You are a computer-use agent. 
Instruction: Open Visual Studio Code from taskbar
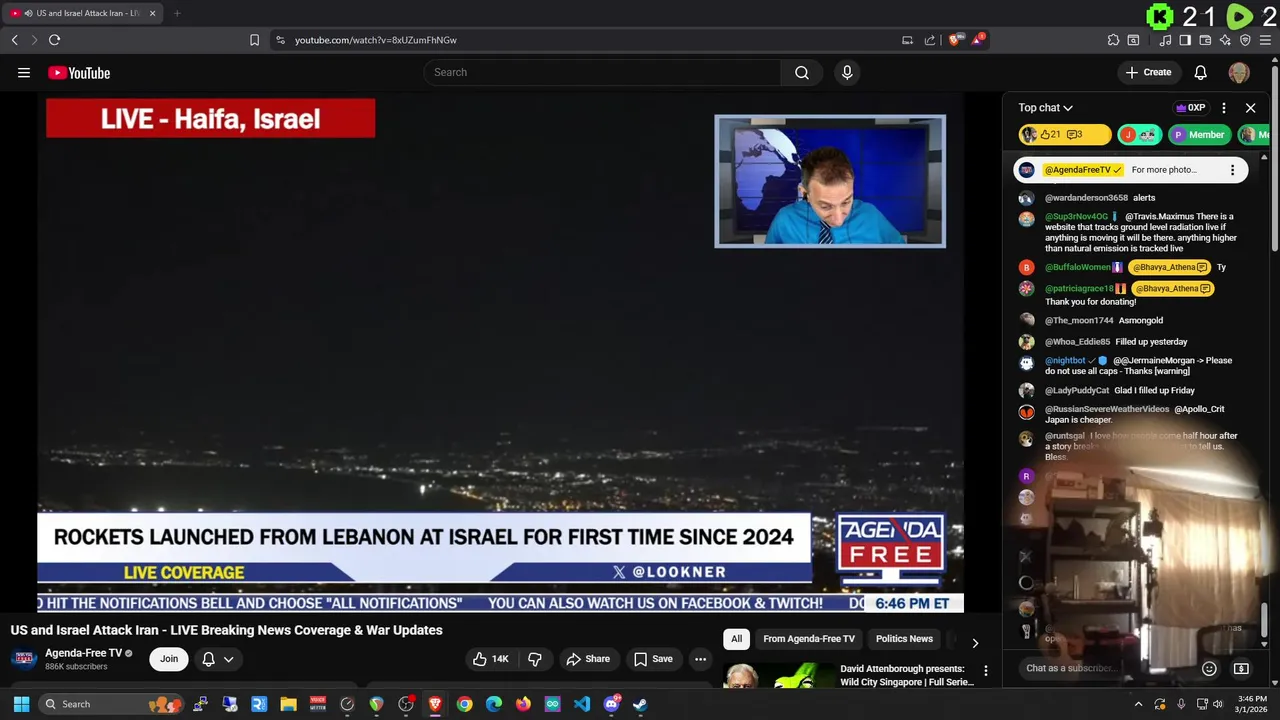point(582,704)
